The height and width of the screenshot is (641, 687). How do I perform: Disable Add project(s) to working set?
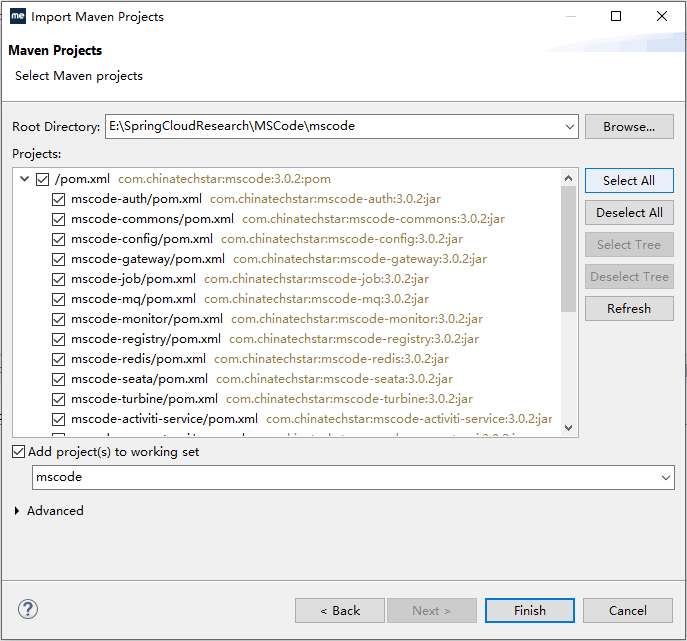(x=19, y=452)
